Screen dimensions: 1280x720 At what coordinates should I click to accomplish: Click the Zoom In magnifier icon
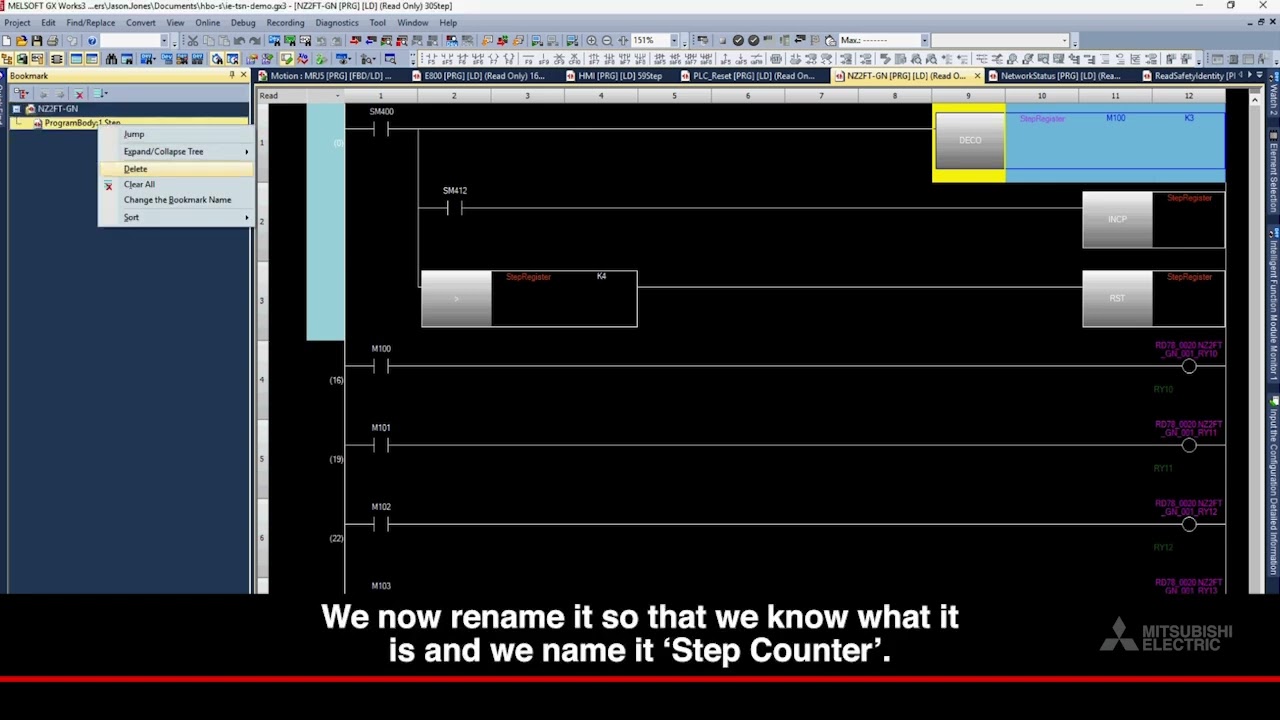pos(592,41)
